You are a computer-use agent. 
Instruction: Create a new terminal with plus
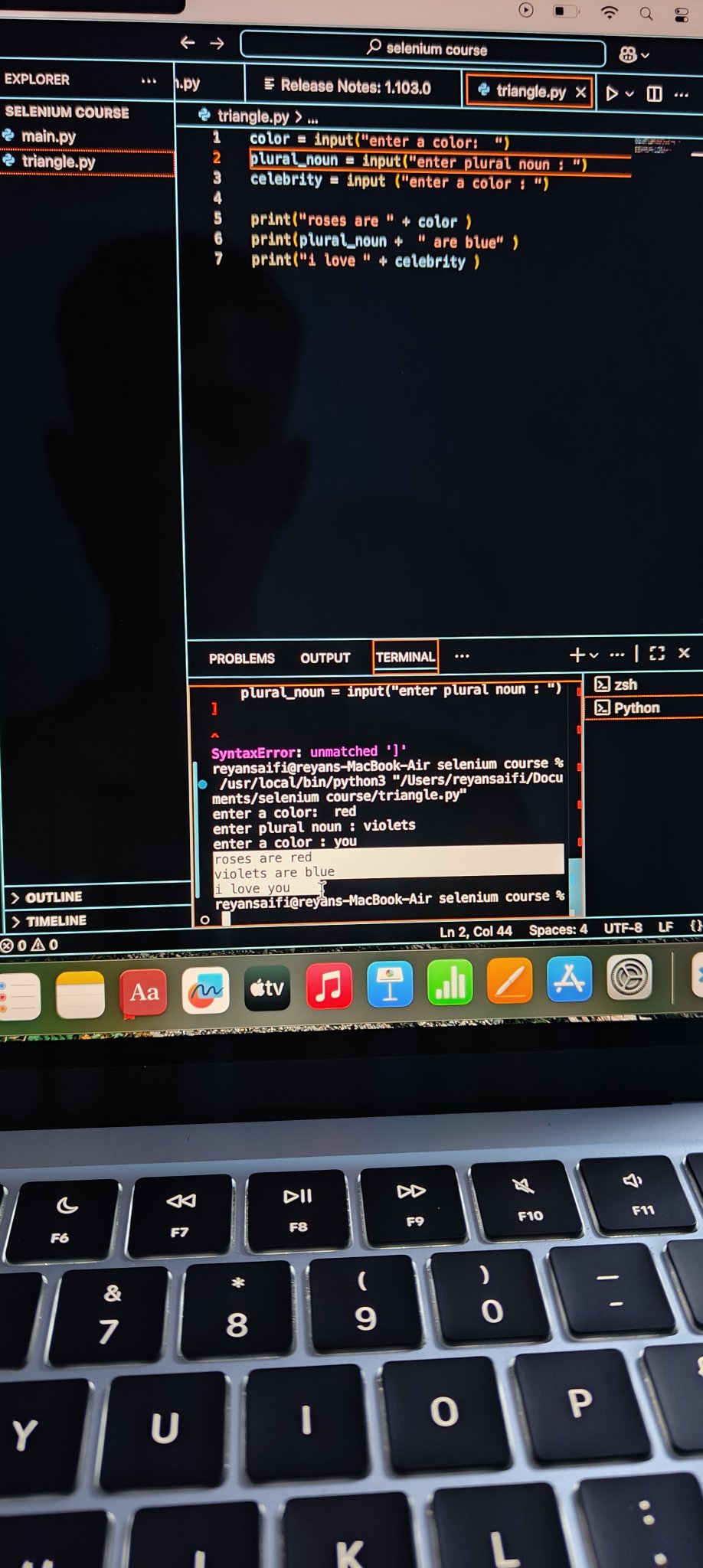(577, 655)
